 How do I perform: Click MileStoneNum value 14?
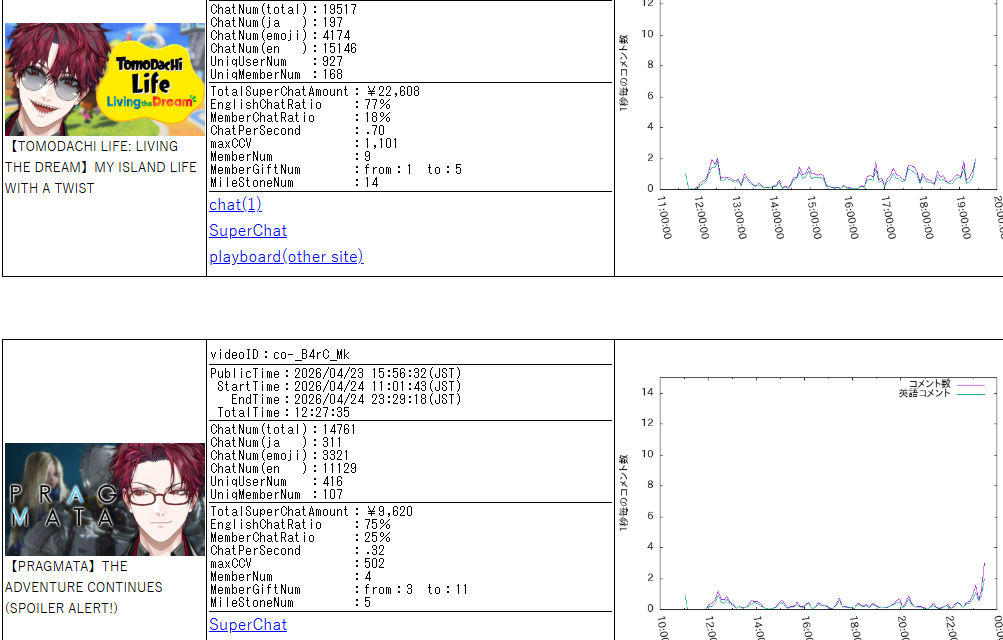[x=372, y=183]
